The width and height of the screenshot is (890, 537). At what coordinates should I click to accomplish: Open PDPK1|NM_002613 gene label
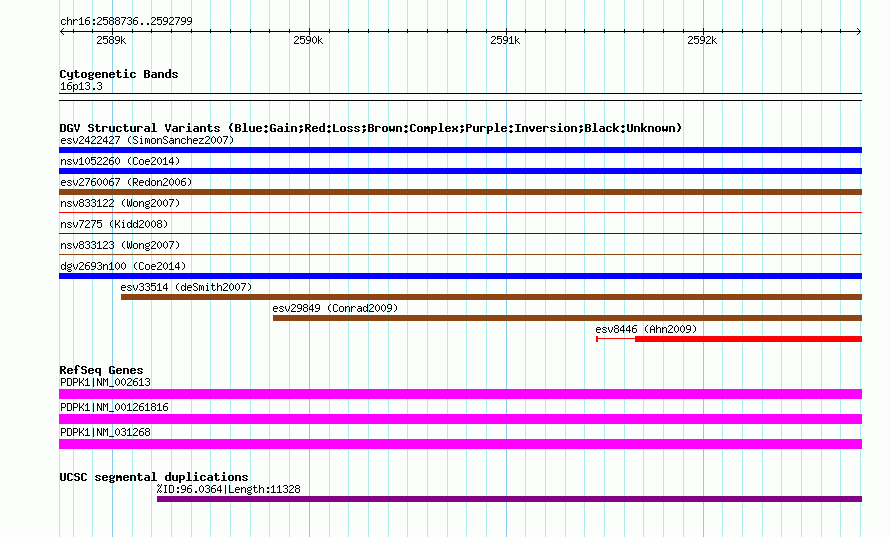[x=106, y=383]
